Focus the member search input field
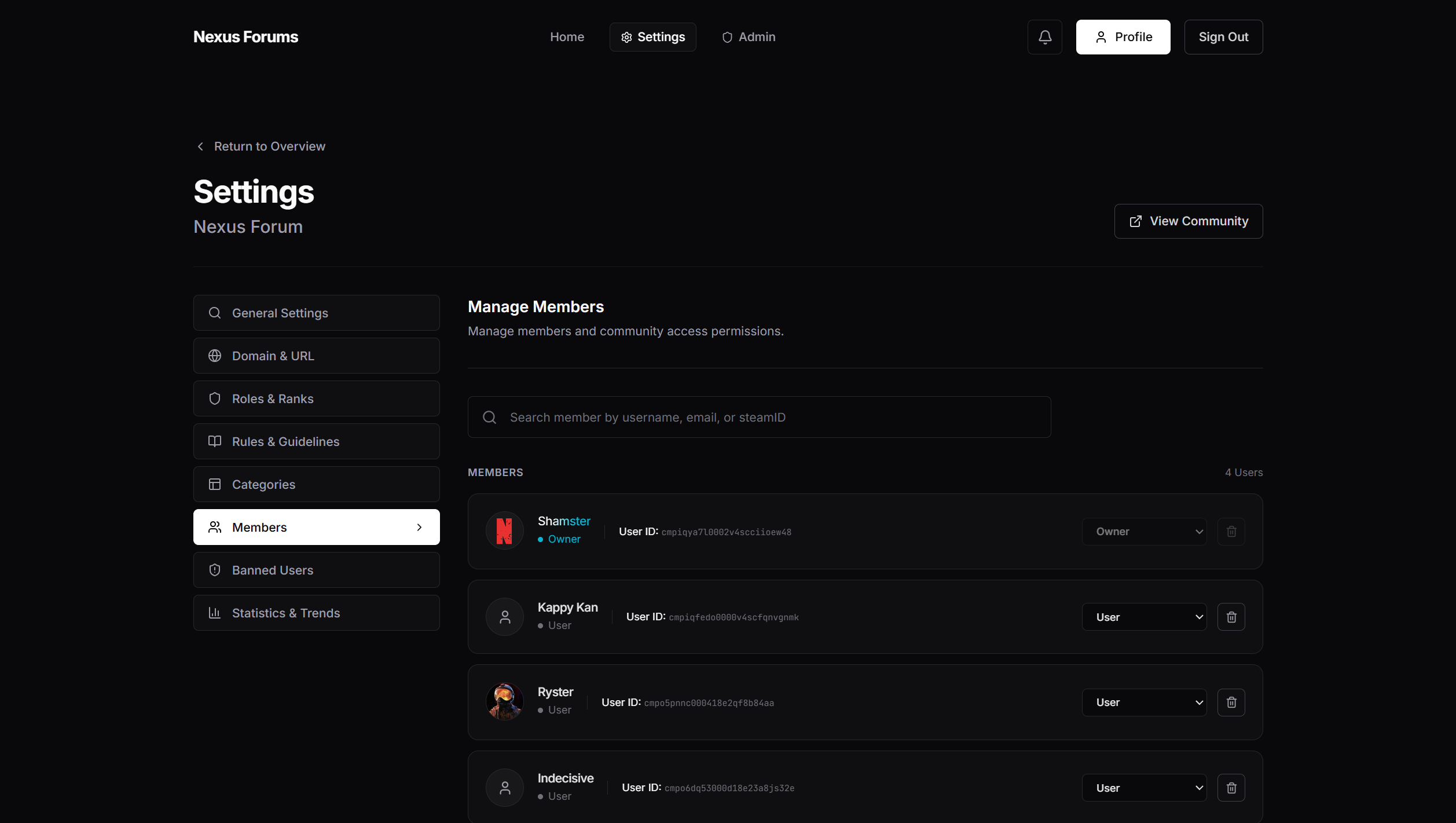Screen dimensions: 1456x823 [759, 417]
